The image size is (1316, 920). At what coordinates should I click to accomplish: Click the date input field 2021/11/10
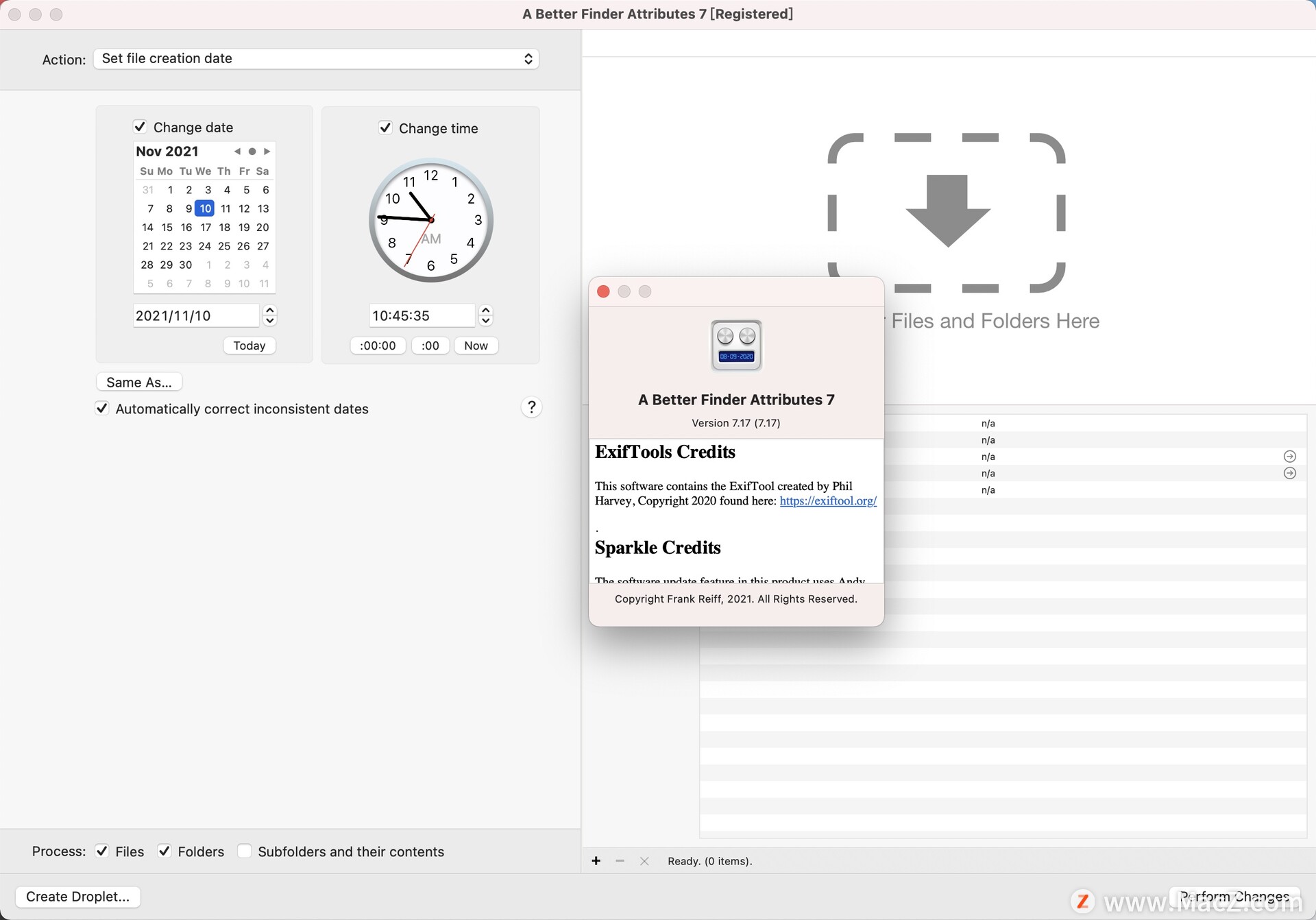196,315
